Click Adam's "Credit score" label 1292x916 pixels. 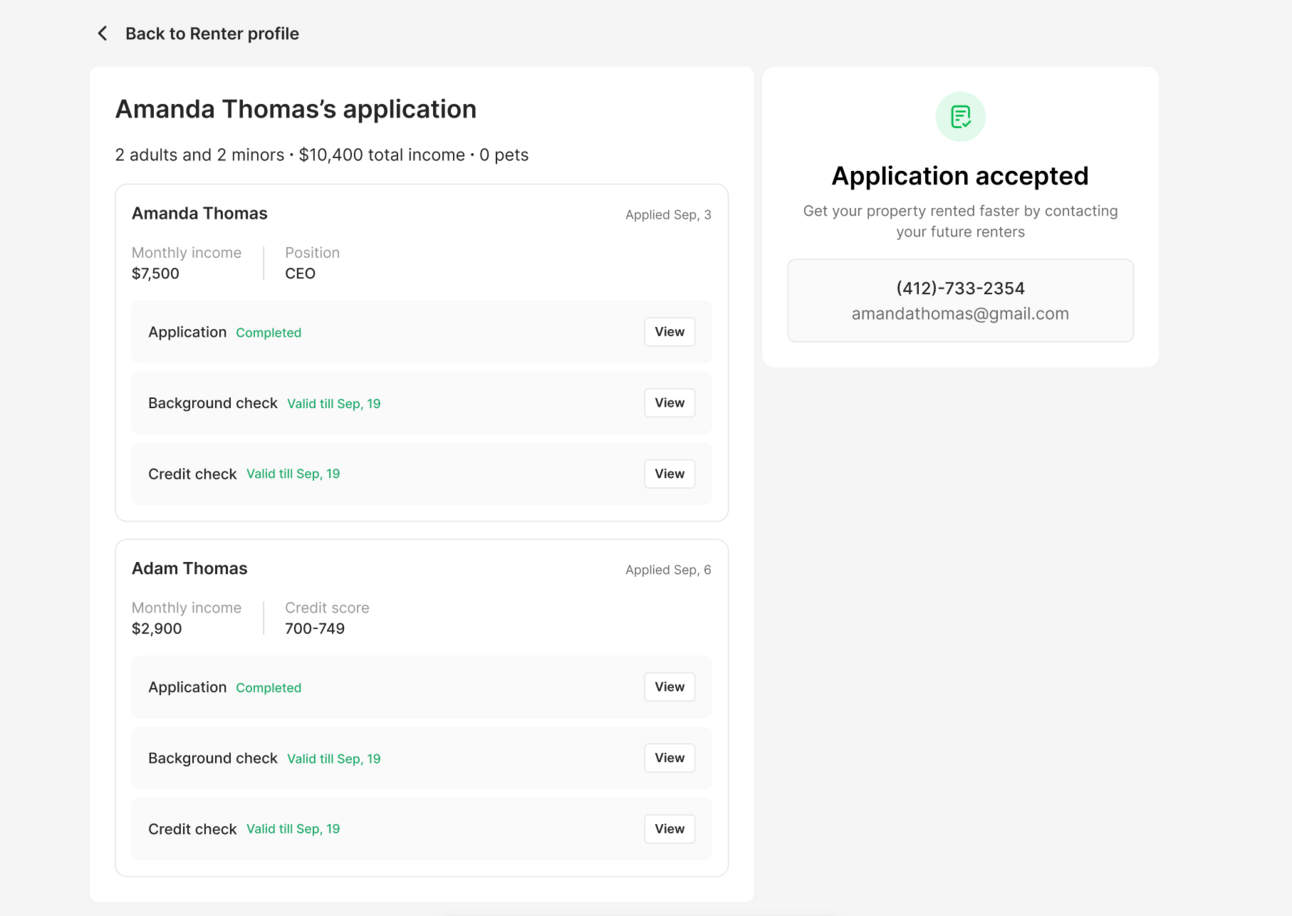(327, 608)
